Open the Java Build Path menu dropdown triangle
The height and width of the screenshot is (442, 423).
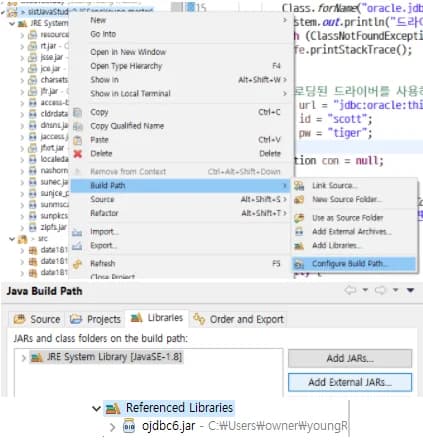(x=411, y=290)
